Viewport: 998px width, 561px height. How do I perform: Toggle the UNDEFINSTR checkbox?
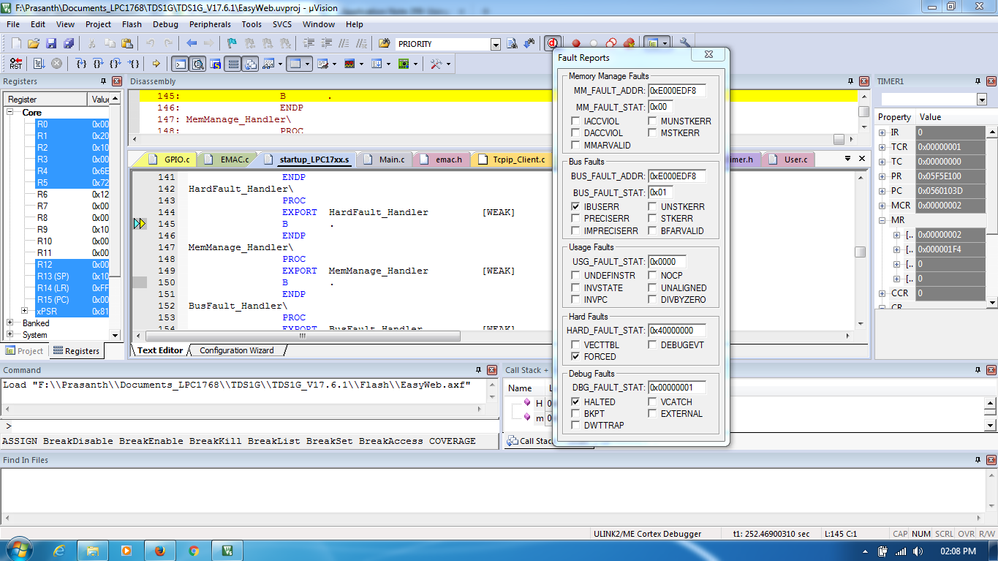pyautogui.click(x=575, y=275)
